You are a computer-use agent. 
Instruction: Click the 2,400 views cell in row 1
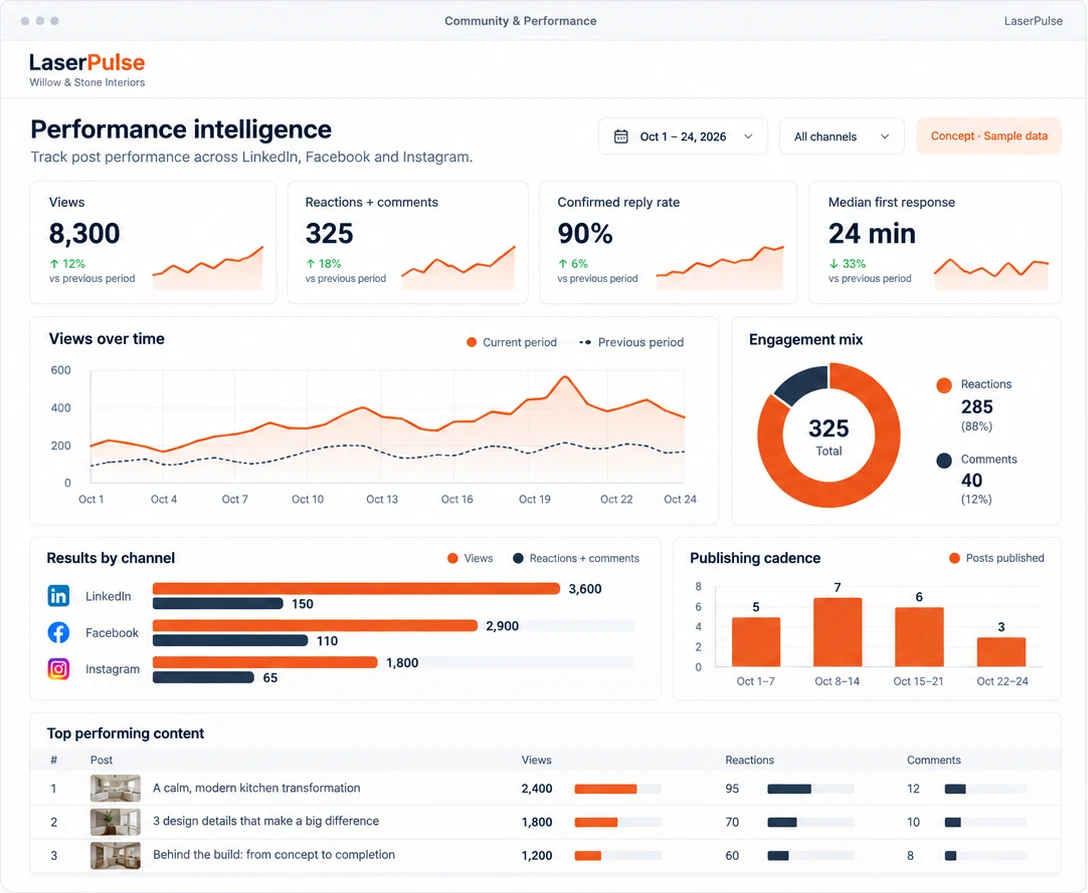coord(536,788)
